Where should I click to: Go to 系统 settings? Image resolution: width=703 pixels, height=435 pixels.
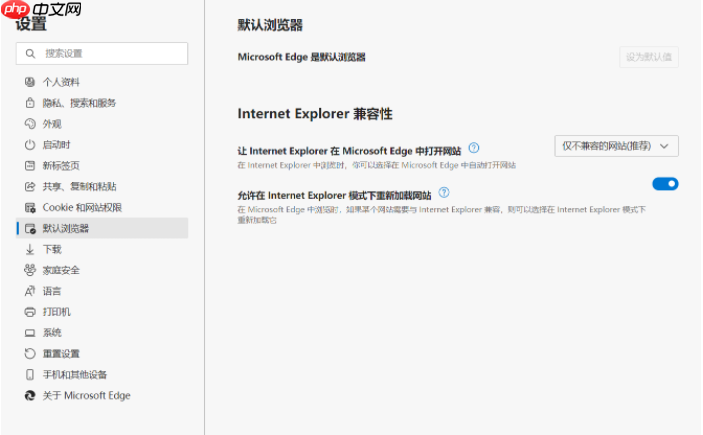(x=102, y=333)
